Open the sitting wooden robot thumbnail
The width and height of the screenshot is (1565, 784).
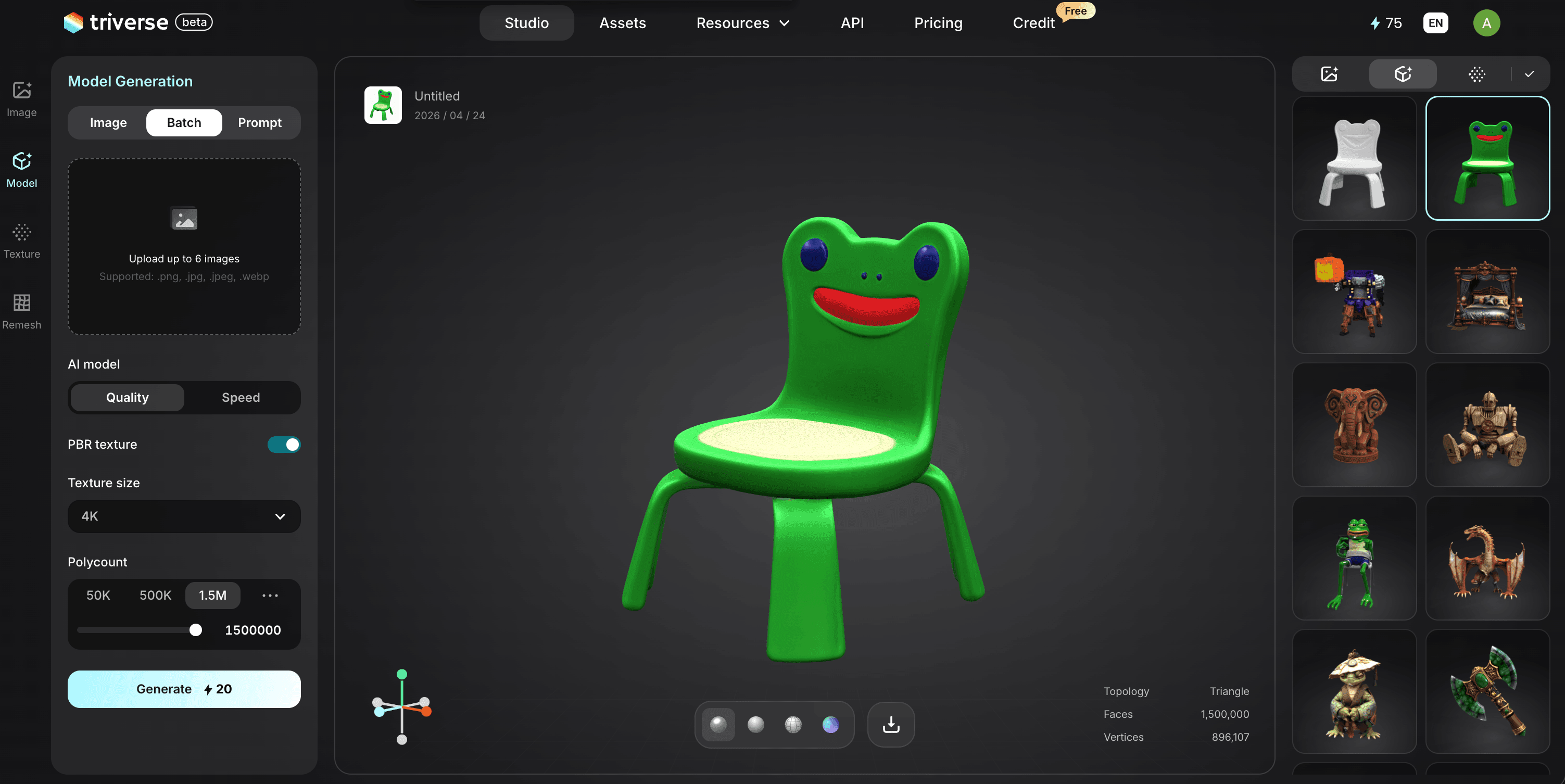(x=1487, y=424)
